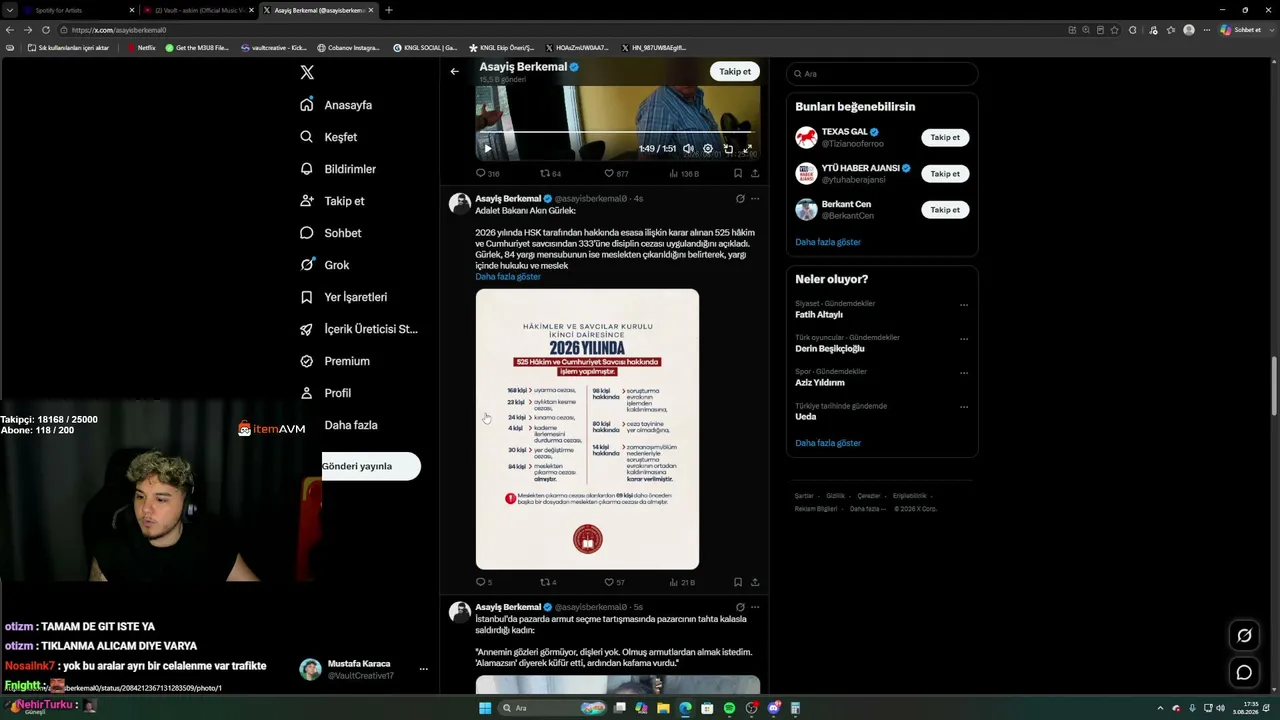Open the 2026 Yılında infographic image
1280x720 pixels.
[x=587, y=429]
